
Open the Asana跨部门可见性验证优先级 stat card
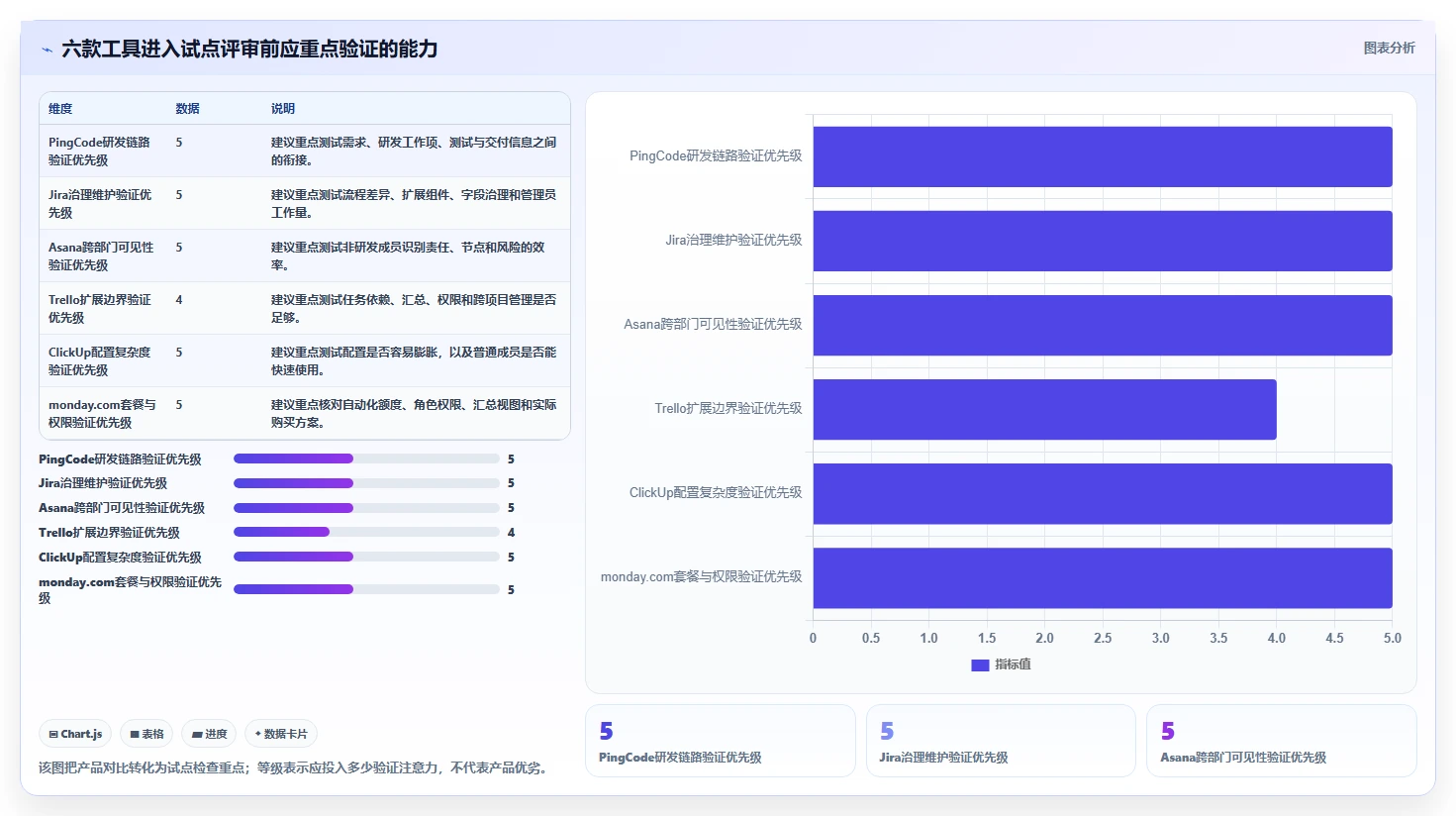1282,741
